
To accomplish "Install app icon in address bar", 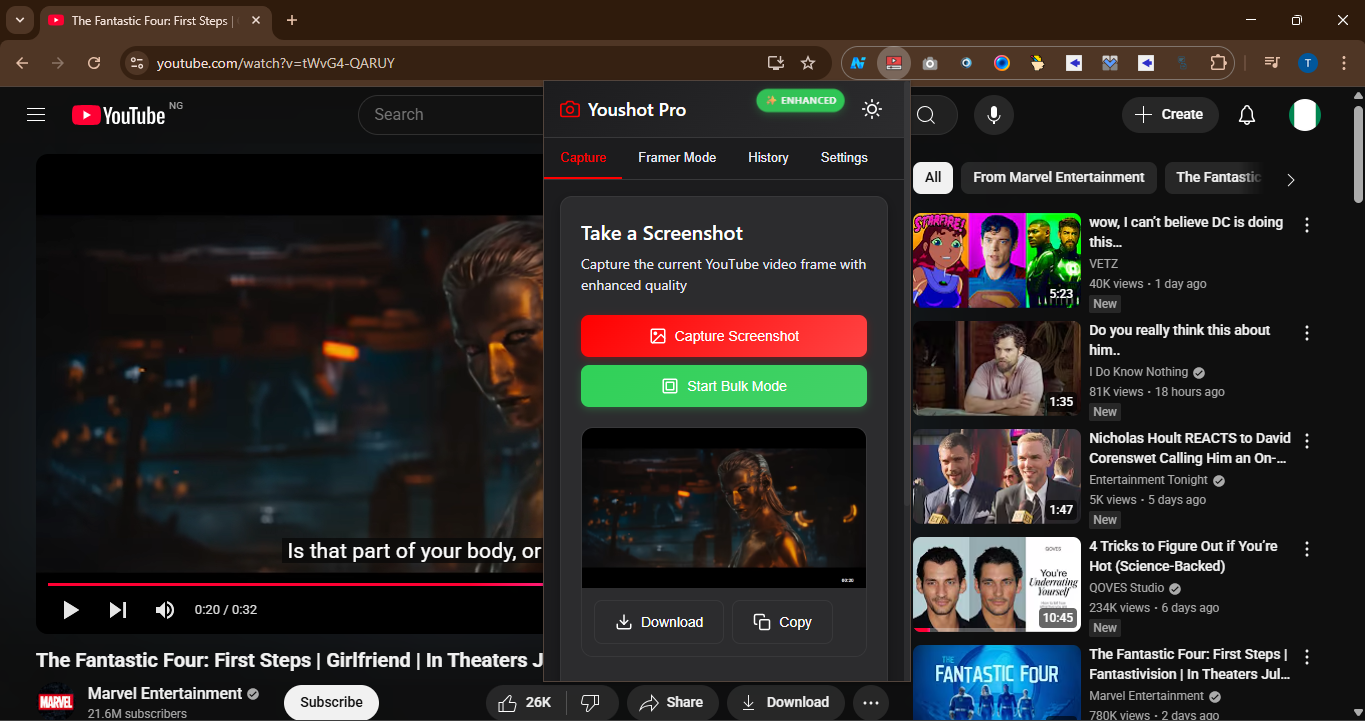I will 776,63.
